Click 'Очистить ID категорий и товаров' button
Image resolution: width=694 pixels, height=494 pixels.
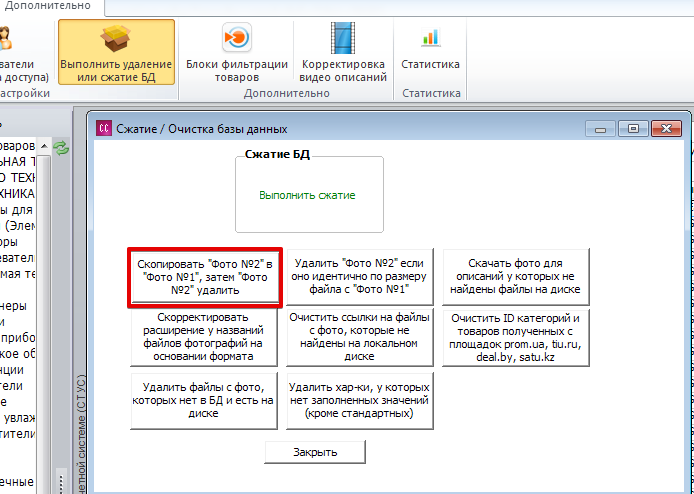pos(516,337)
